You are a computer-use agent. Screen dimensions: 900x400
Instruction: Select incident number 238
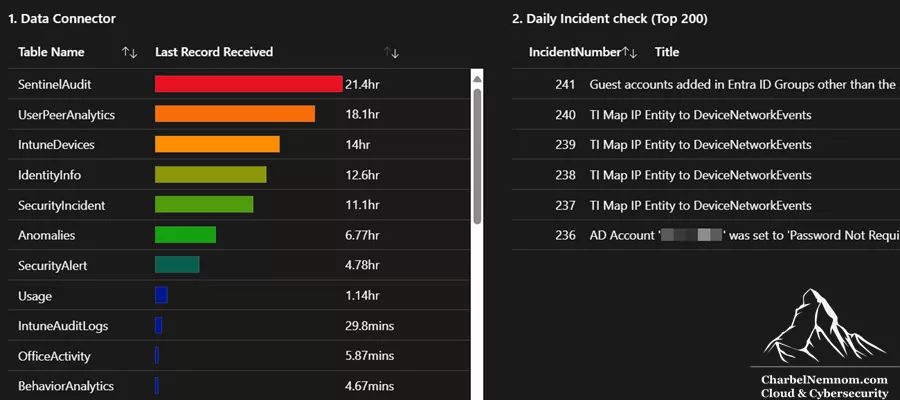(565, 175)
